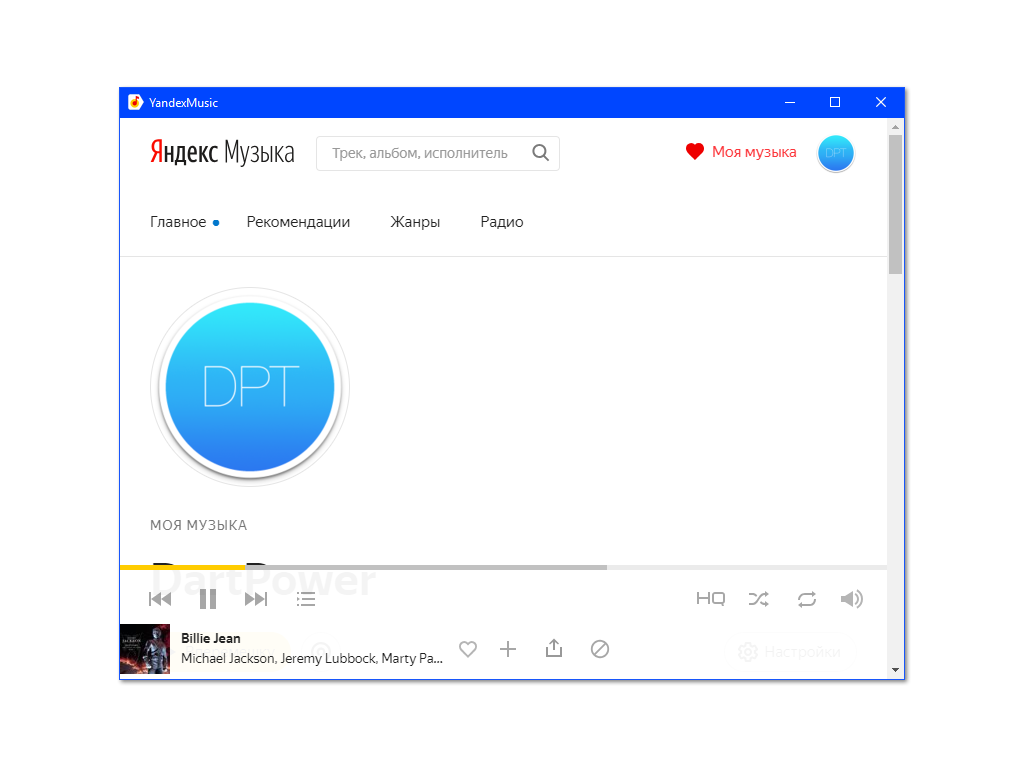Click the scrollbar up arrow
The height and width of the screenshot is (768, 1024).
[x=895, y=127]
